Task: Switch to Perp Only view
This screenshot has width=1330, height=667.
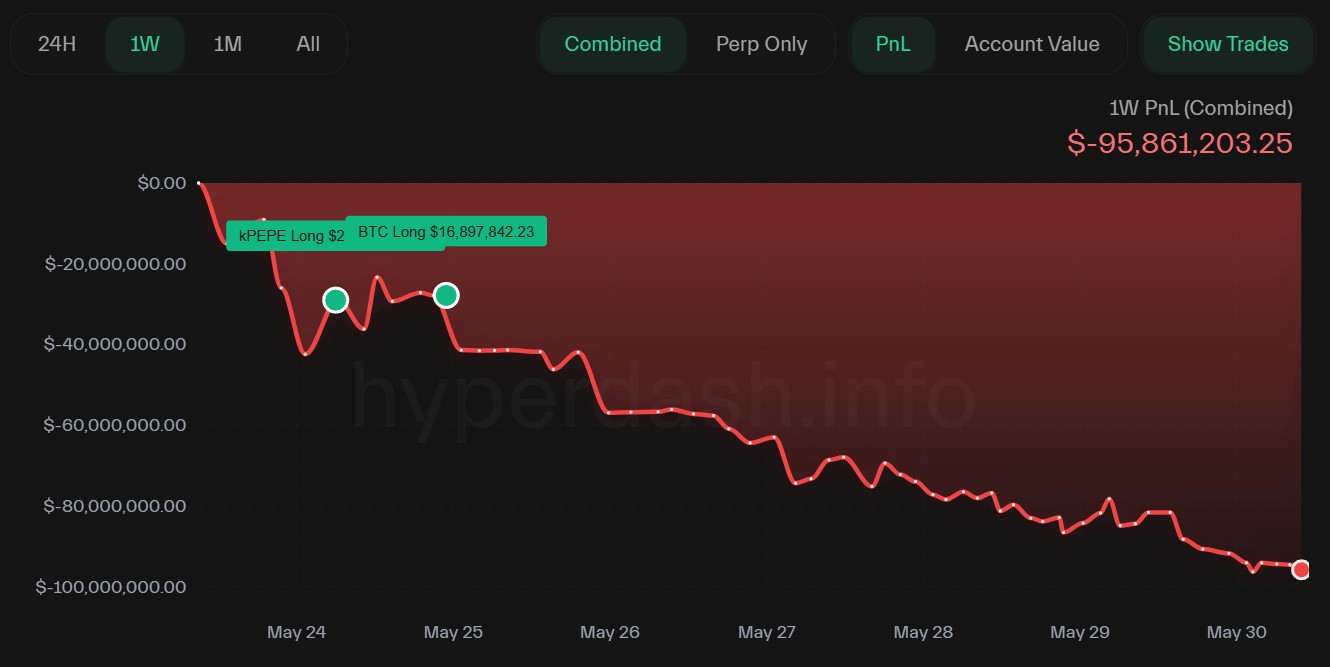Action: (761, 44)
